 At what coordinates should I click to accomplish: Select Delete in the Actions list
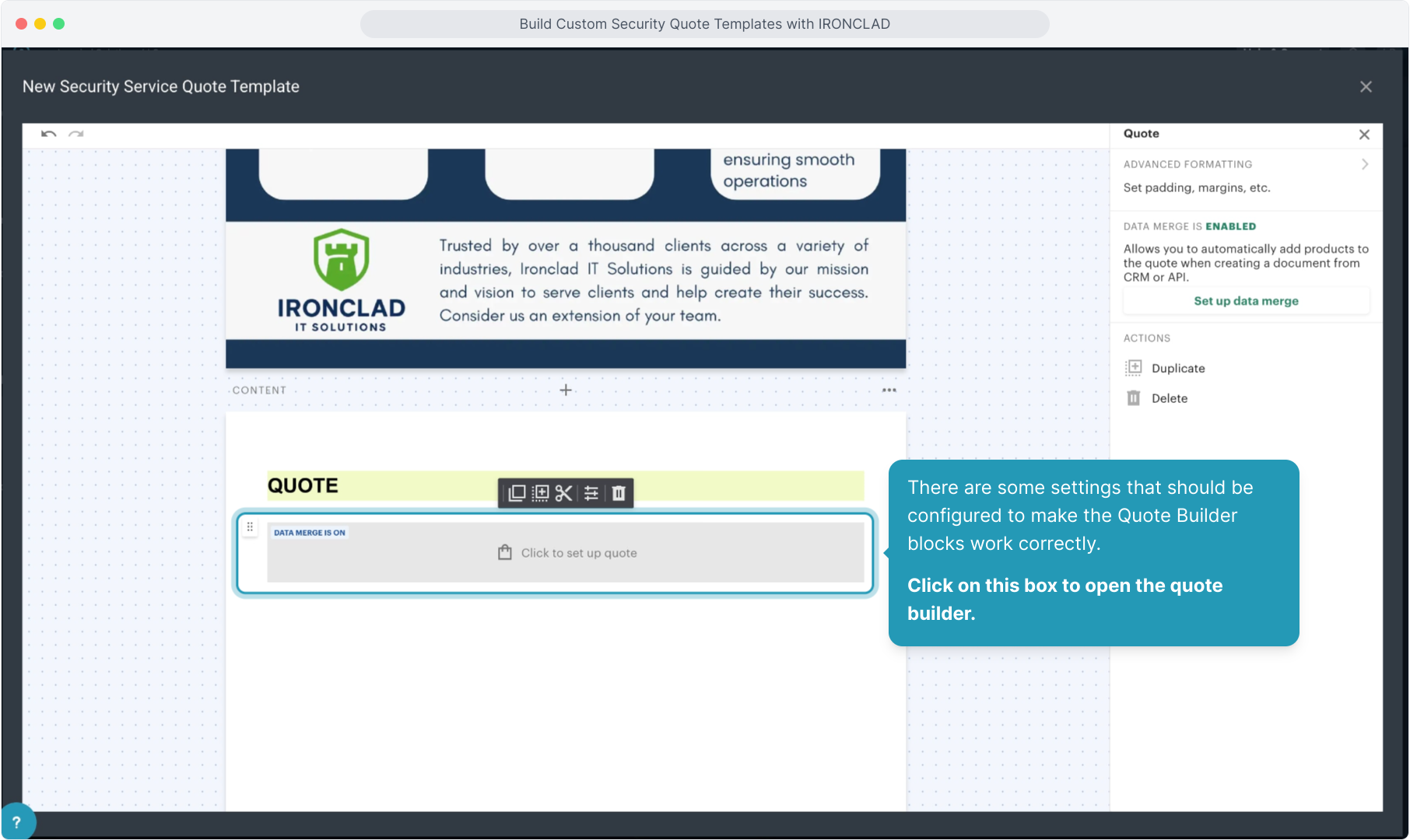[1170, 398]
